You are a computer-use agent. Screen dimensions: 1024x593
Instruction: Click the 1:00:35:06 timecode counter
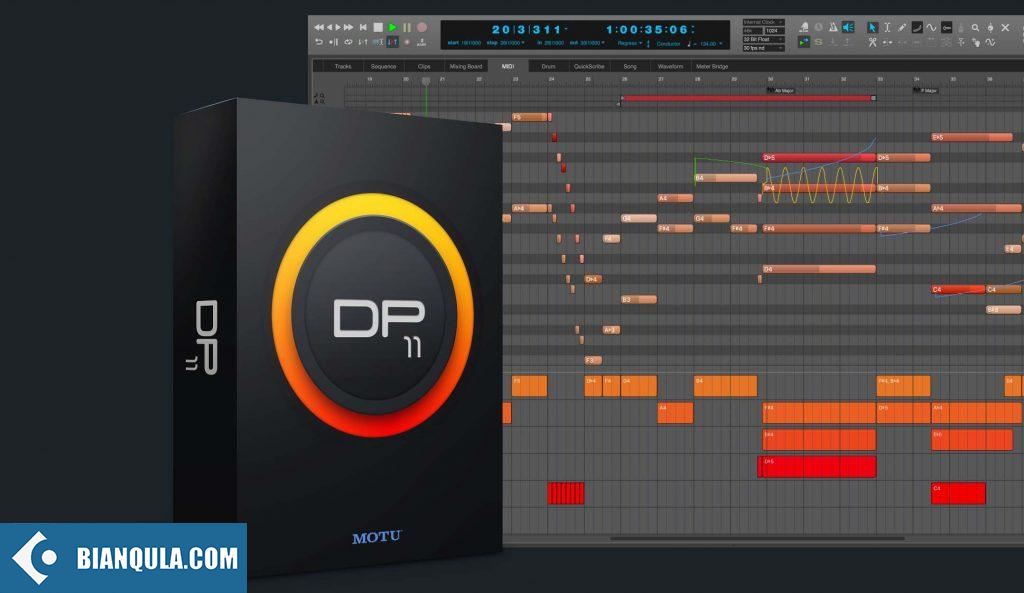point(647,29)
